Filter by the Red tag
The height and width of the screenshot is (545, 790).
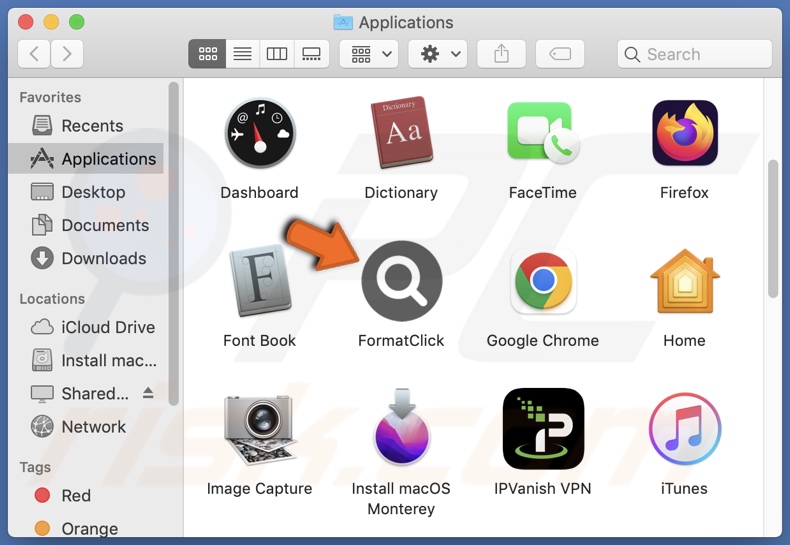click(86, 496)
